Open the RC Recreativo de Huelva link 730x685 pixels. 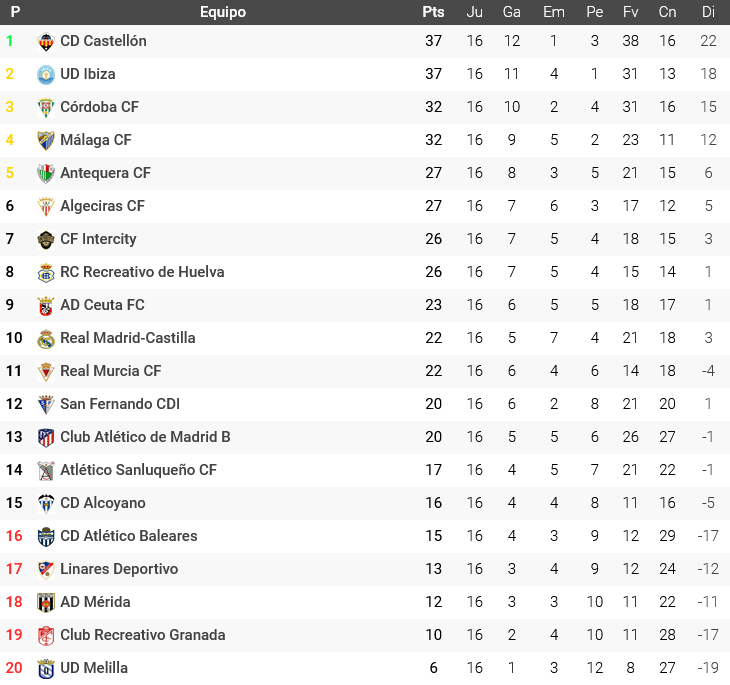(x=142, y=272)
